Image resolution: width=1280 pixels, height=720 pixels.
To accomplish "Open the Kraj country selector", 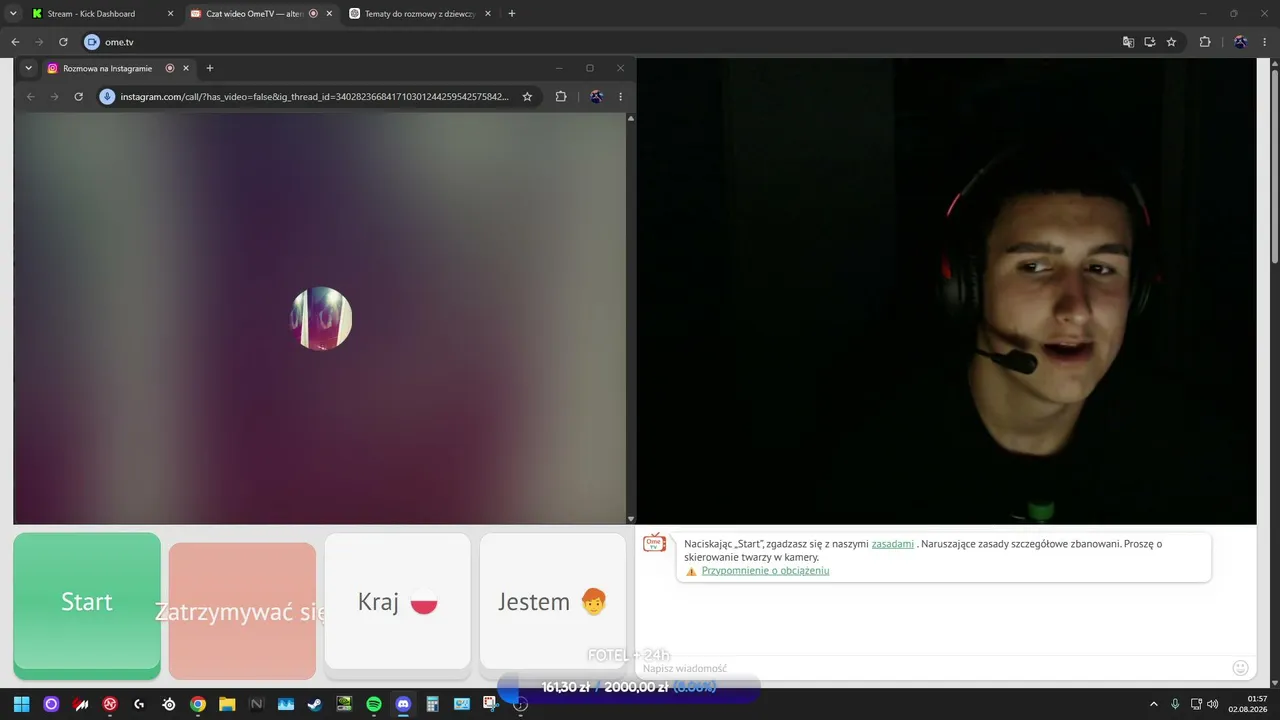I will coord(397,601).
